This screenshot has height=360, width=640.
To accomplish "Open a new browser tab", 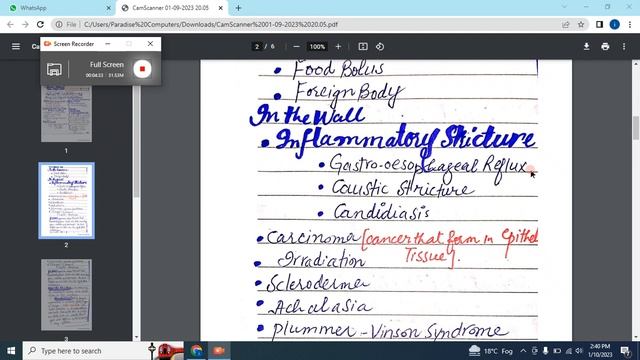I will click(238, 8).
